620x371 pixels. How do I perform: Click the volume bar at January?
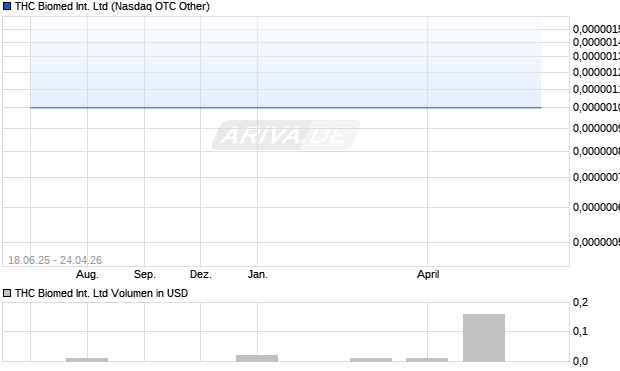pyautogui.click(x=257, y=358)
